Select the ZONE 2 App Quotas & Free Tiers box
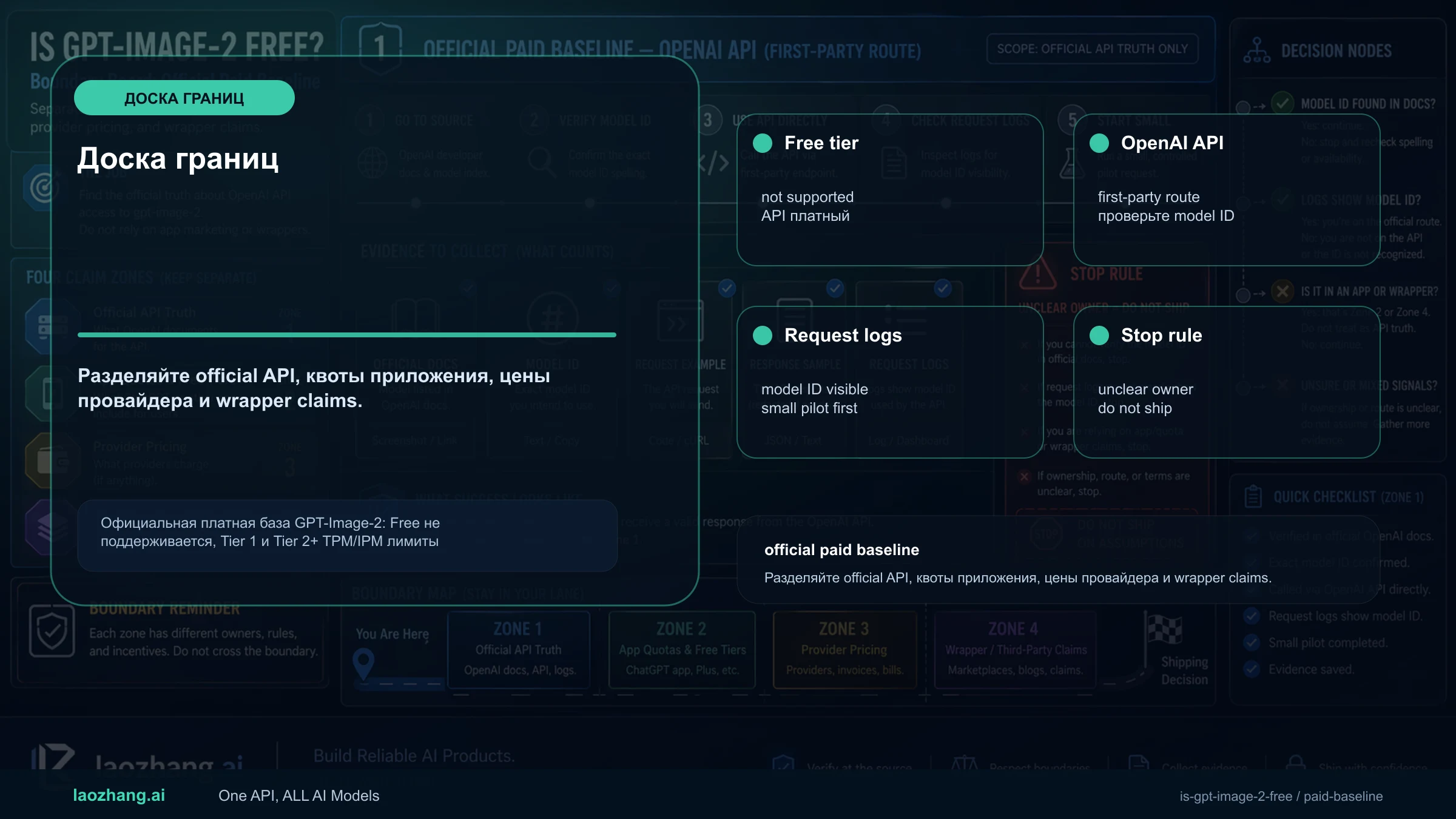The image size is (1456, 819). [x=682, y=650]
